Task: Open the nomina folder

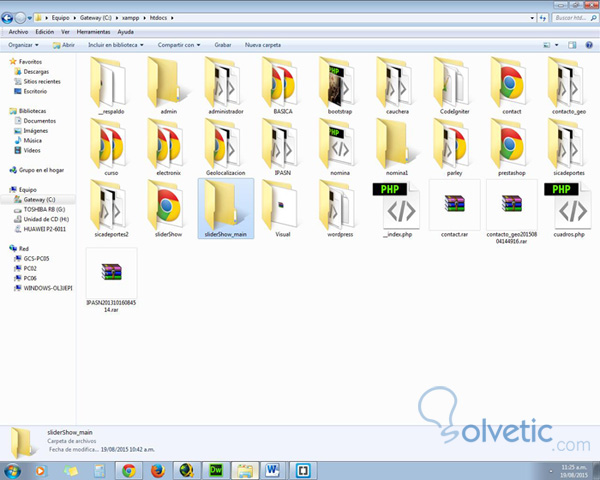Action: point(340,147)
